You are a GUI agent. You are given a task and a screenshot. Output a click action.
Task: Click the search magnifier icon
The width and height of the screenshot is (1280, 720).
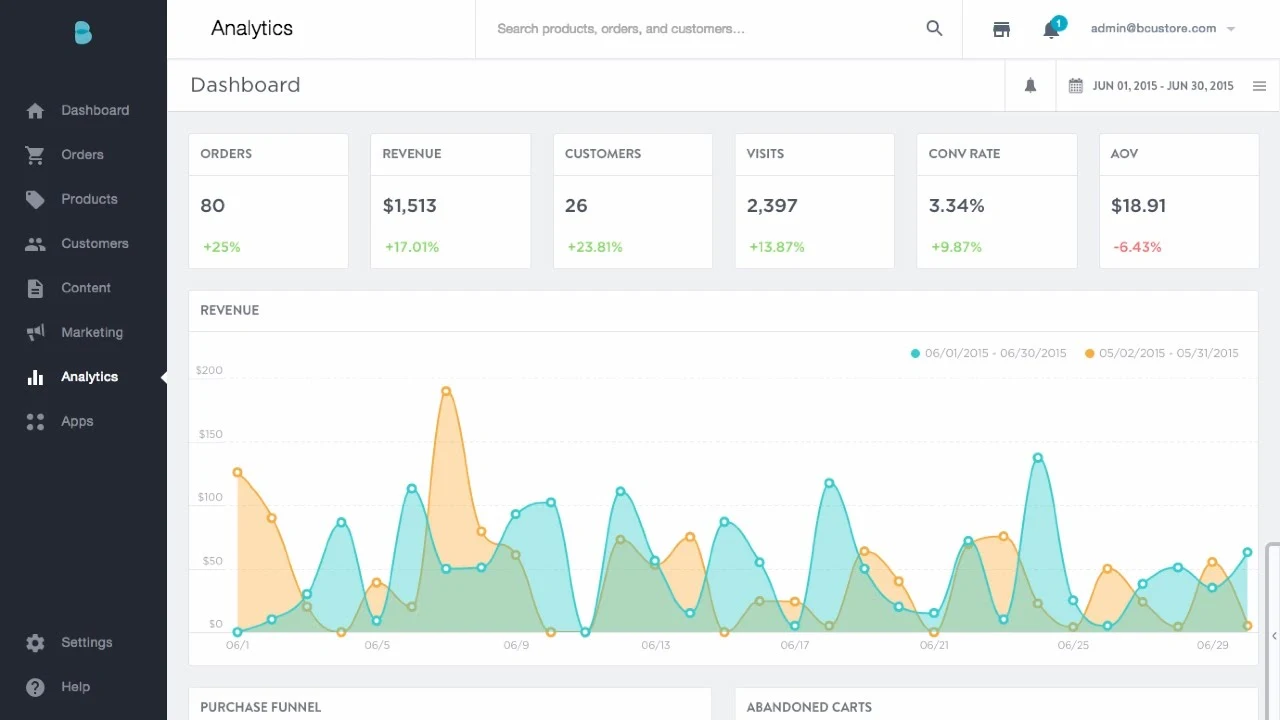934,29
